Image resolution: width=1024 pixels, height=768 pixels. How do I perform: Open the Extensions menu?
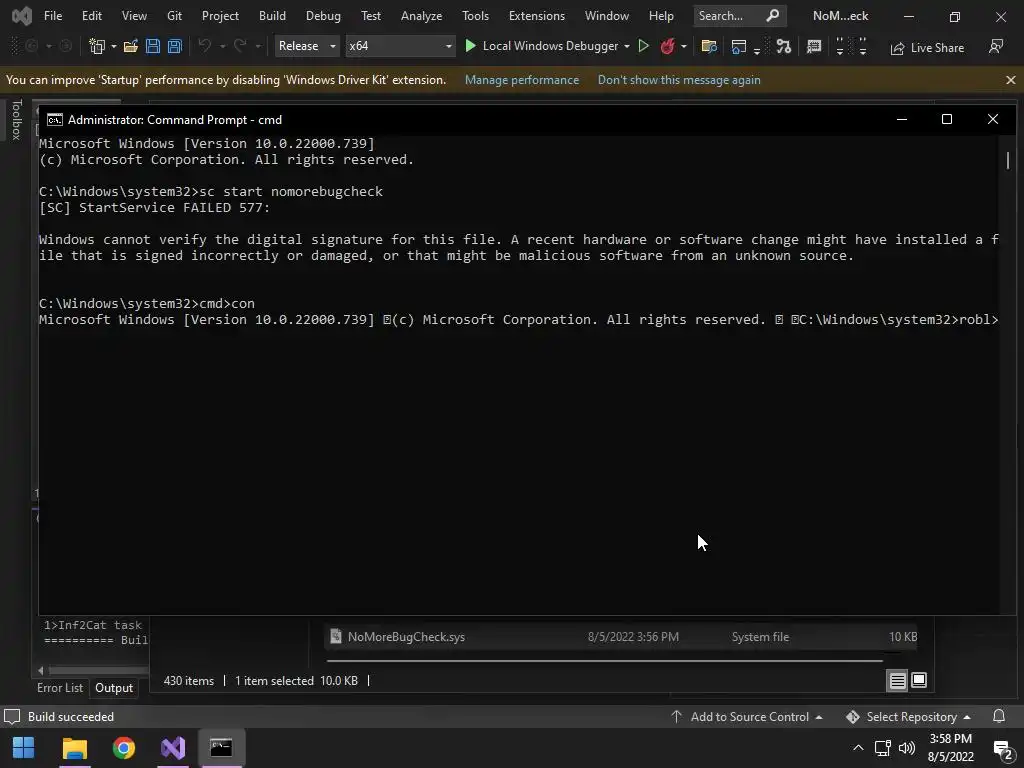(536, 16)
